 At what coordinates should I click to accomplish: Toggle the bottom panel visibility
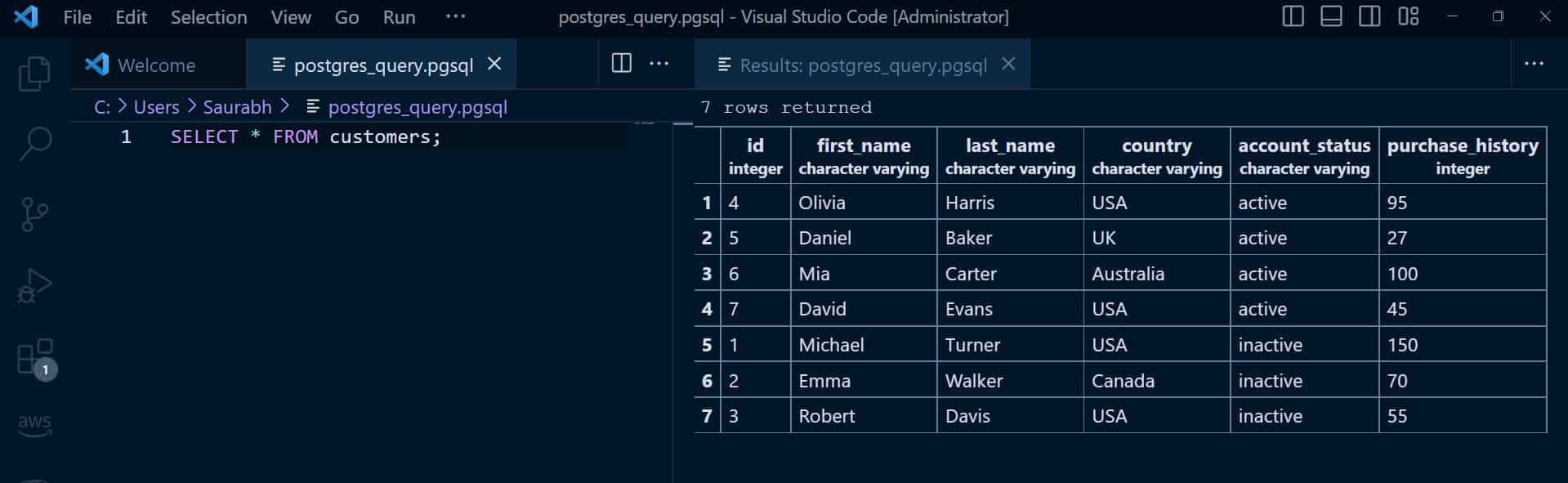1330,16
